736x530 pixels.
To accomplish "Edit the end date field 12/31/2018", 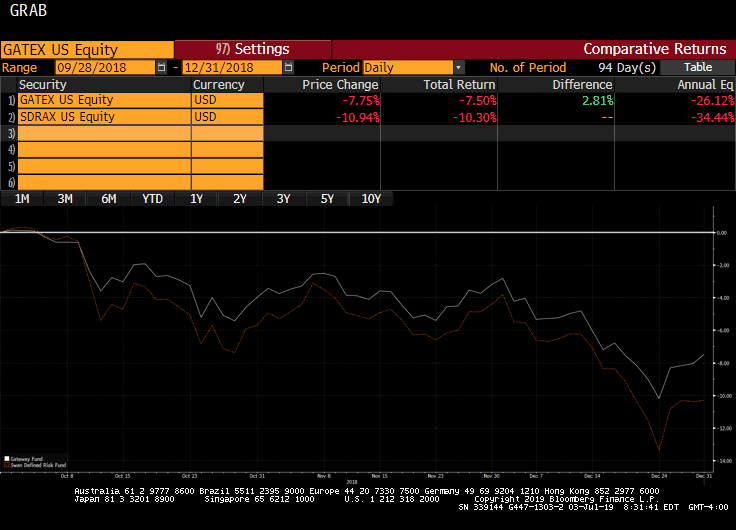I will click(x=232, y=67).
